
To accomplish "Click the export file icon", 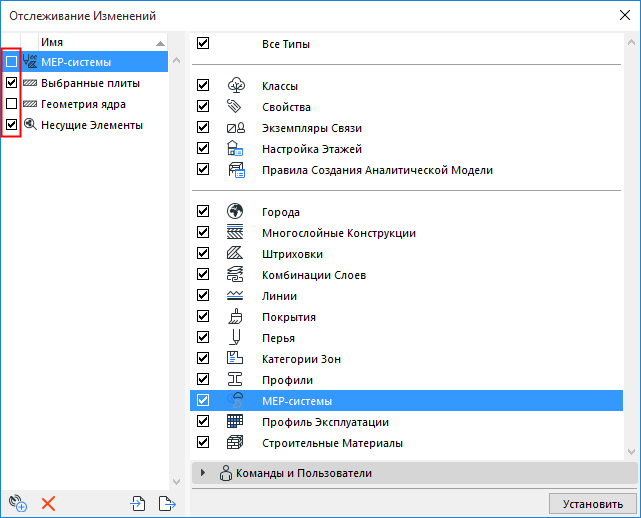I will [x=167, y=503].
